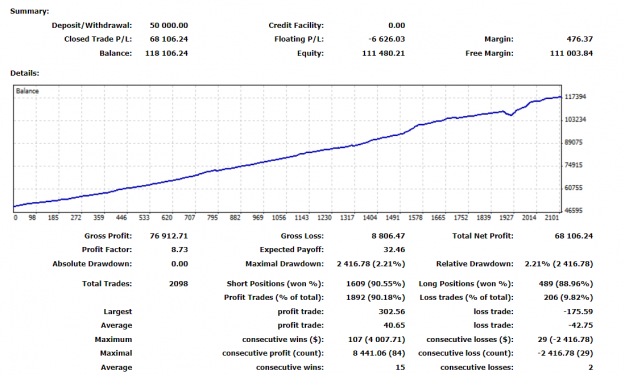
Task: Select the Gross Profit value 76 912.71
Action: point(169,236)
